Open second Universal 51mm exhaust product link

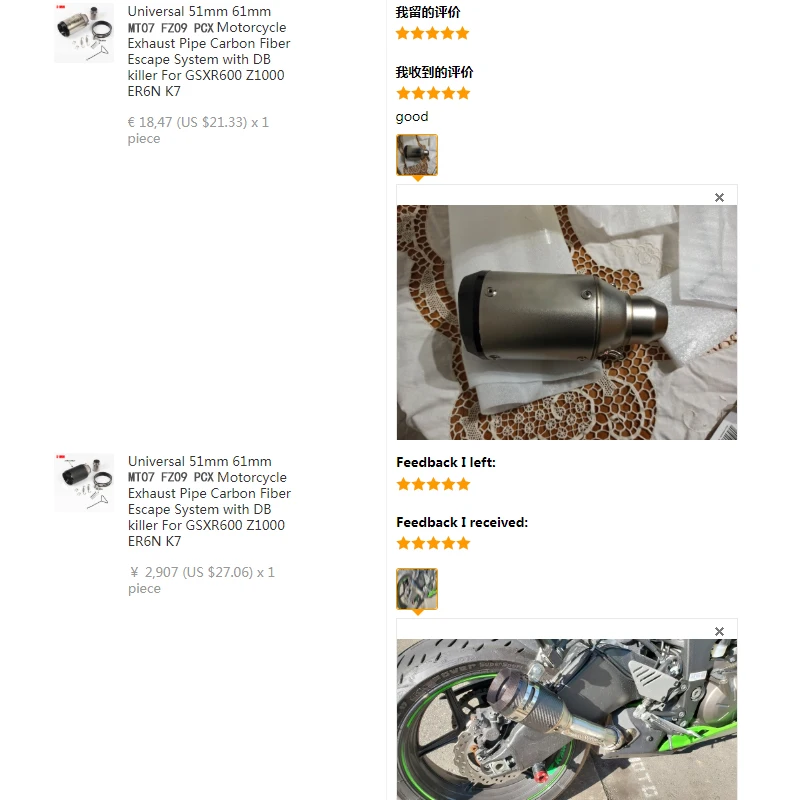click(x=209, y=501)
